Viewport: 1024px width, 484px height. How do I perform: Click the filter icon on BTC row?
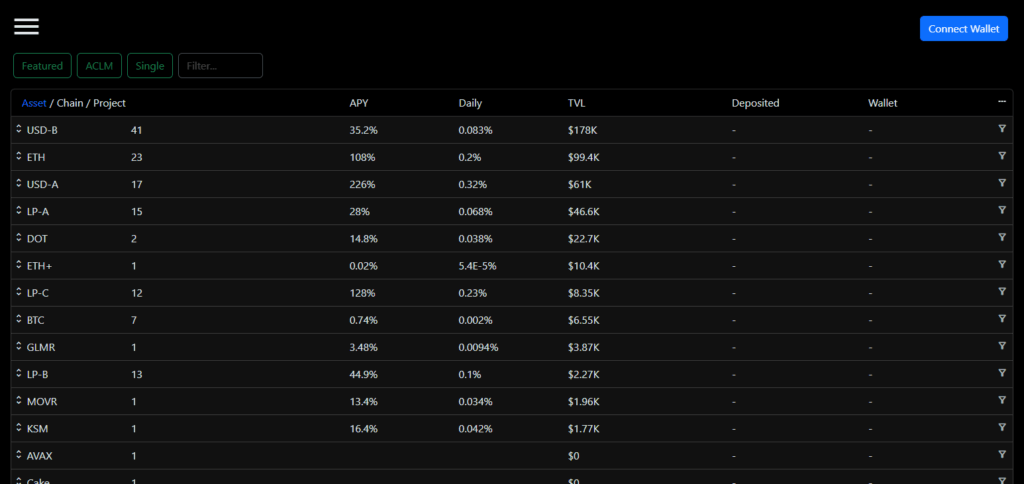[1002, 319]
